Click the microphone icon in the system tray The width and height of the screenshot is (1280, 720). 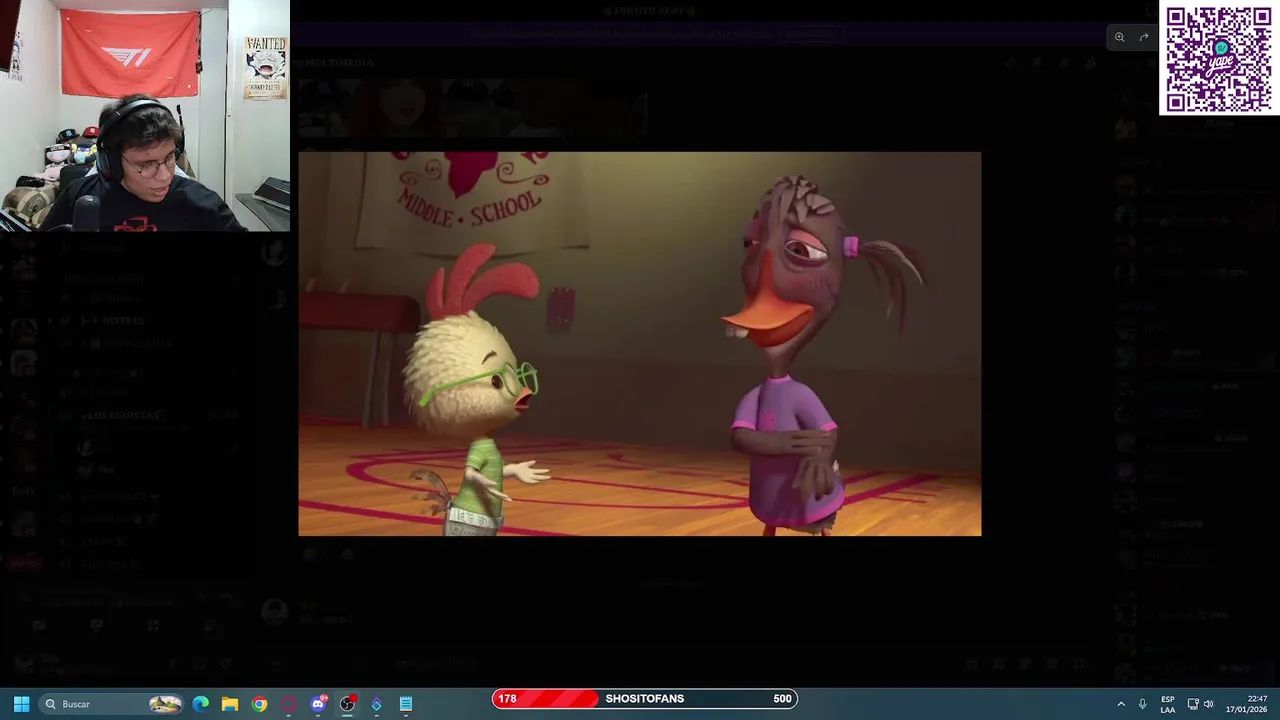[1142, 704]
